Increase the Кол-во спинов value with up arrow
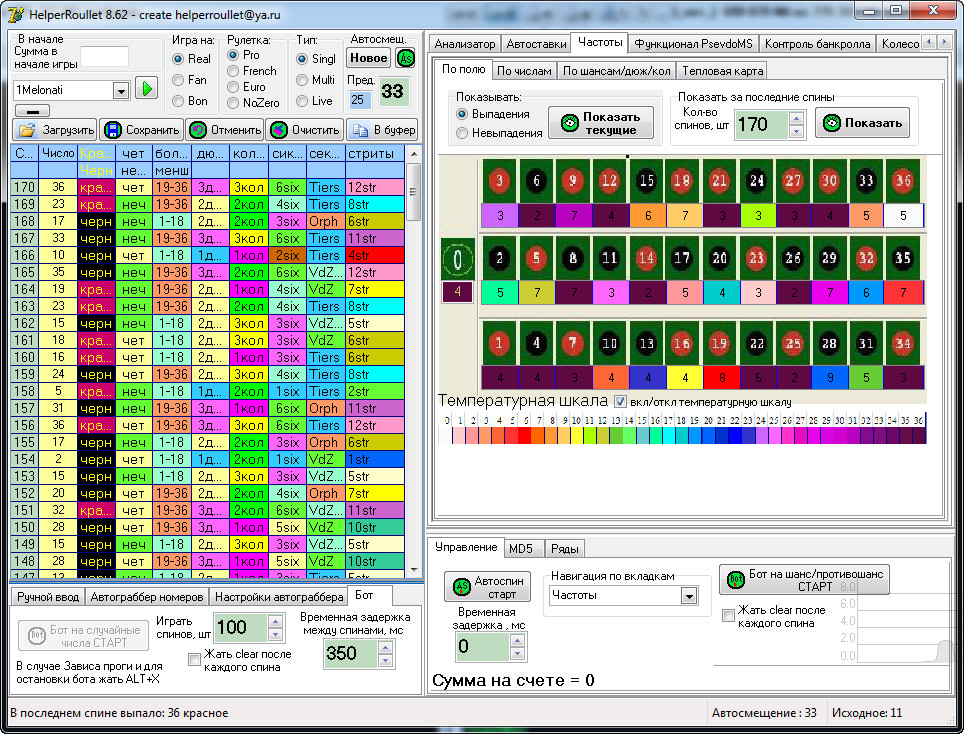Viewport: 964px width, 734px height. click(796, 118)
